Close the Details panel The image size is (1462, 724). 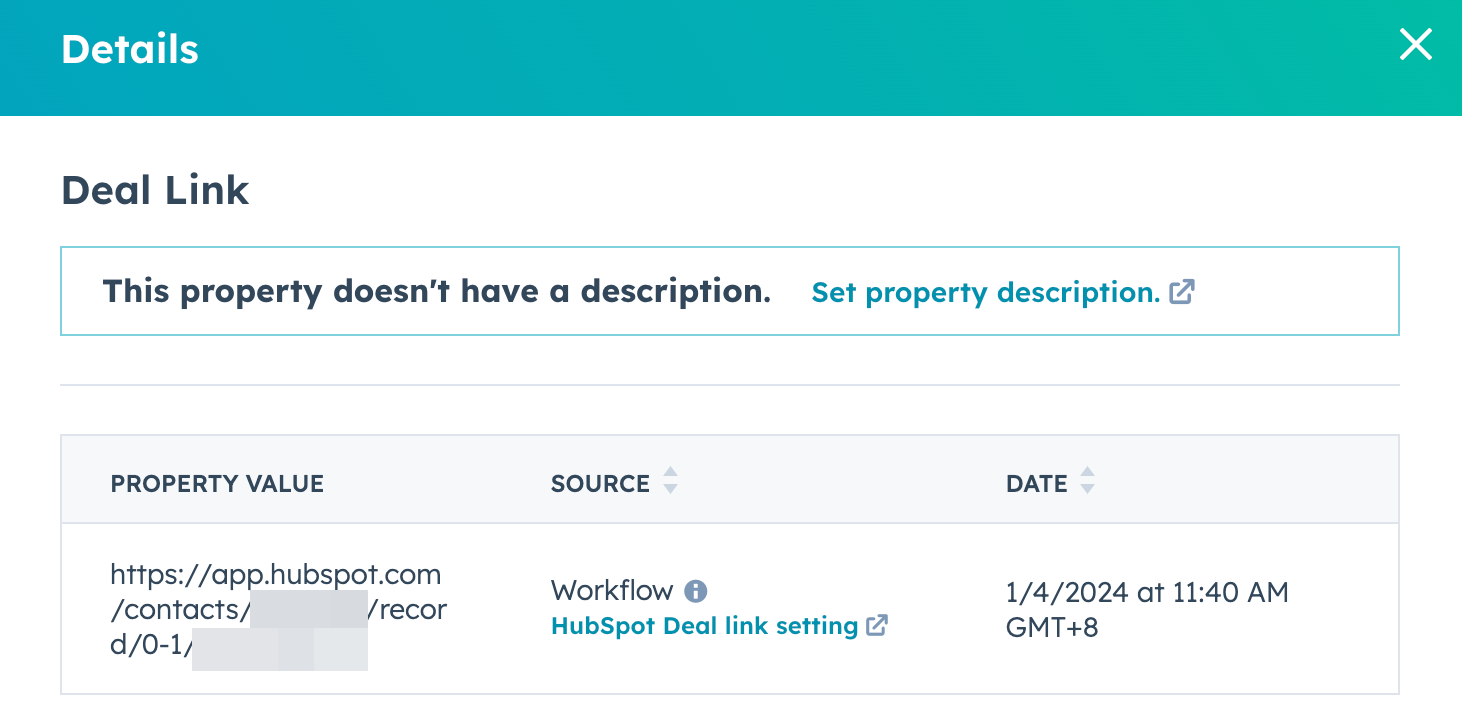point(1416,45)
